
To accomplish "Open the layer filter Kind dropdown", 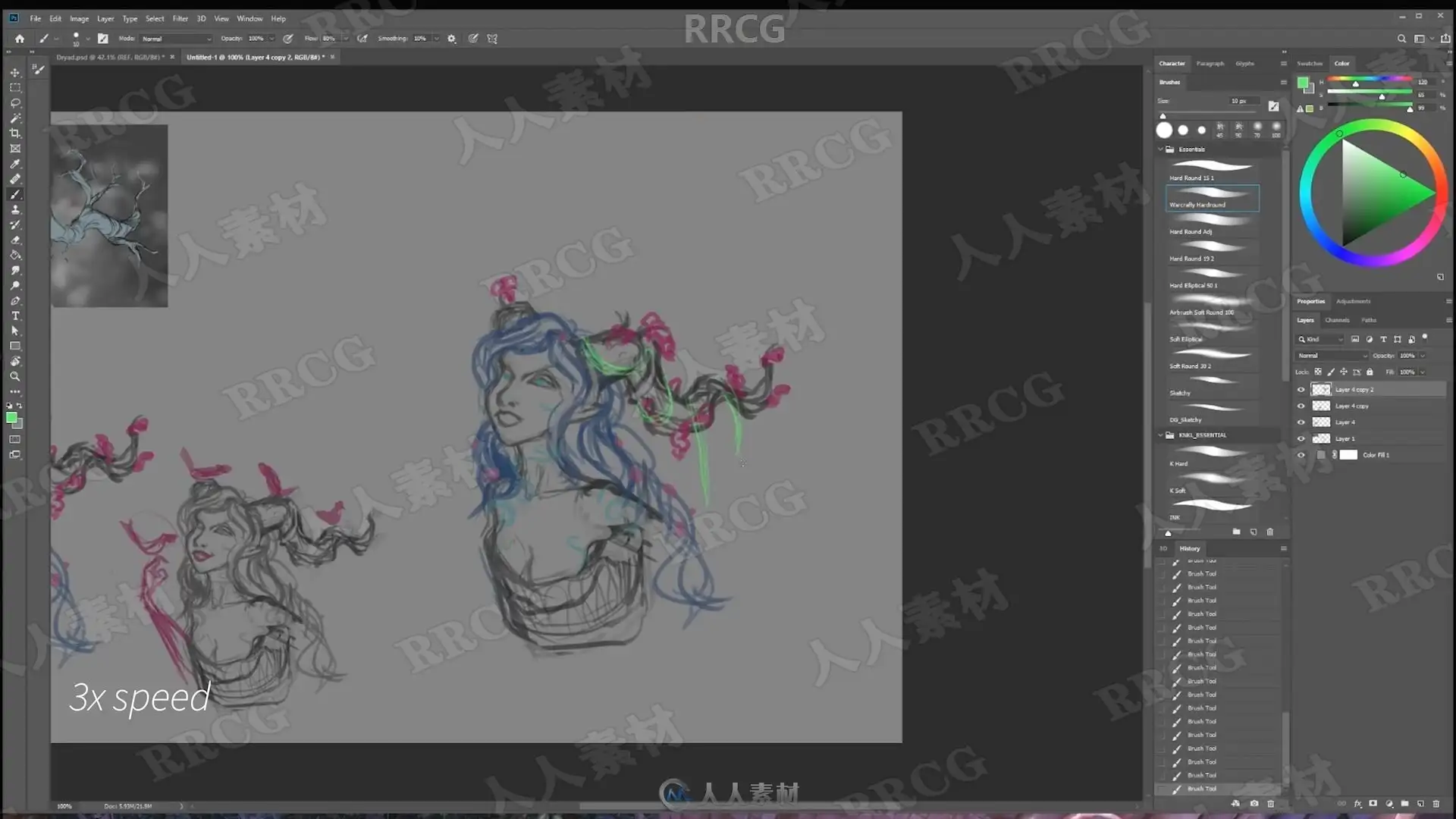I will coord(1319,340).
